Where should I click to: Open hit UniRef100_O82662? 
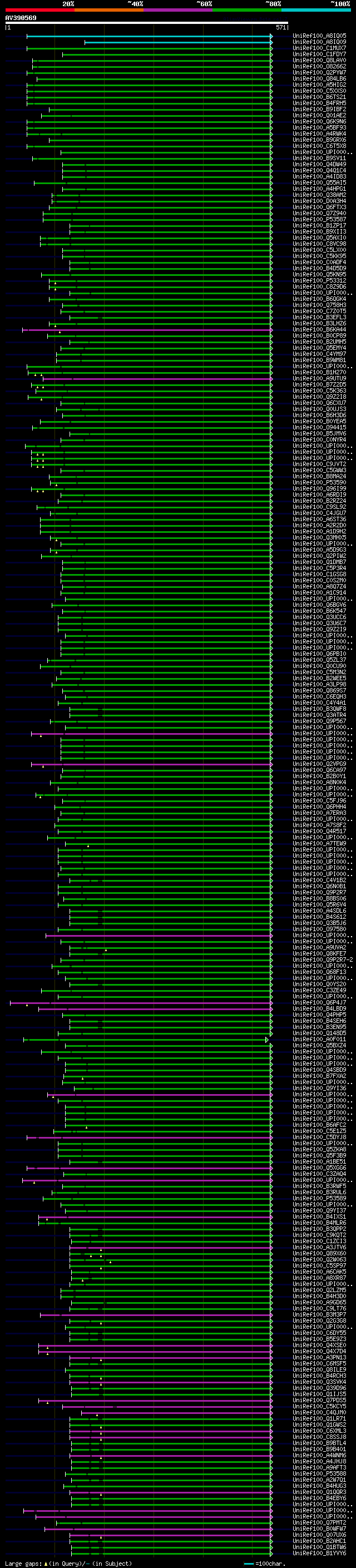tap(319, 66)
